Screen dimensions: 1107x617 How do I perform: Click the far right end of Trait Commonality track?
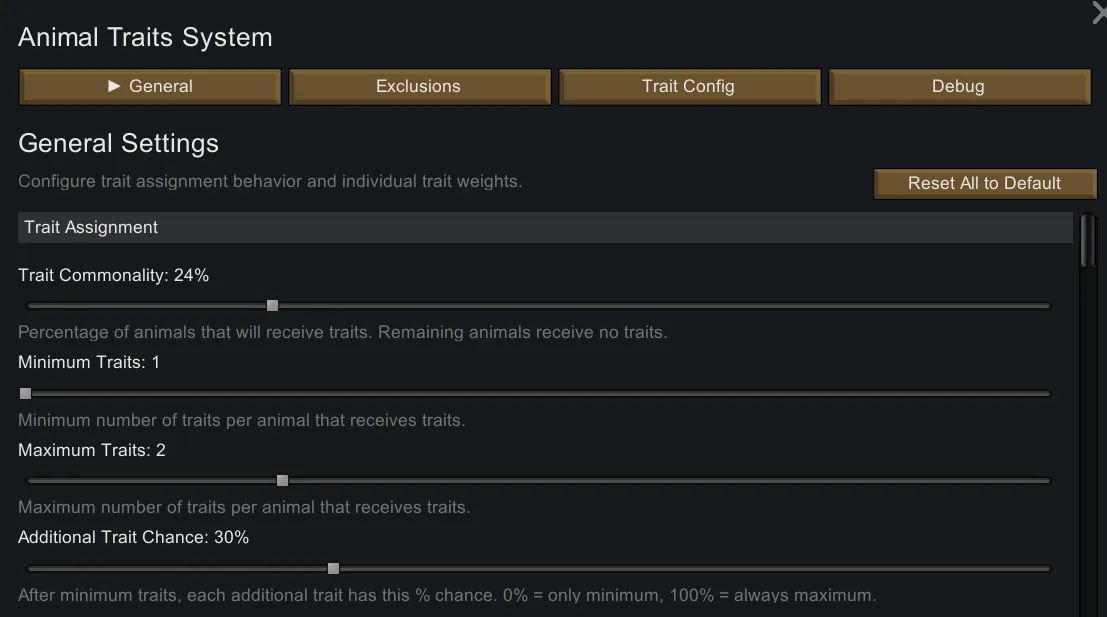(x=1047, y=306)
